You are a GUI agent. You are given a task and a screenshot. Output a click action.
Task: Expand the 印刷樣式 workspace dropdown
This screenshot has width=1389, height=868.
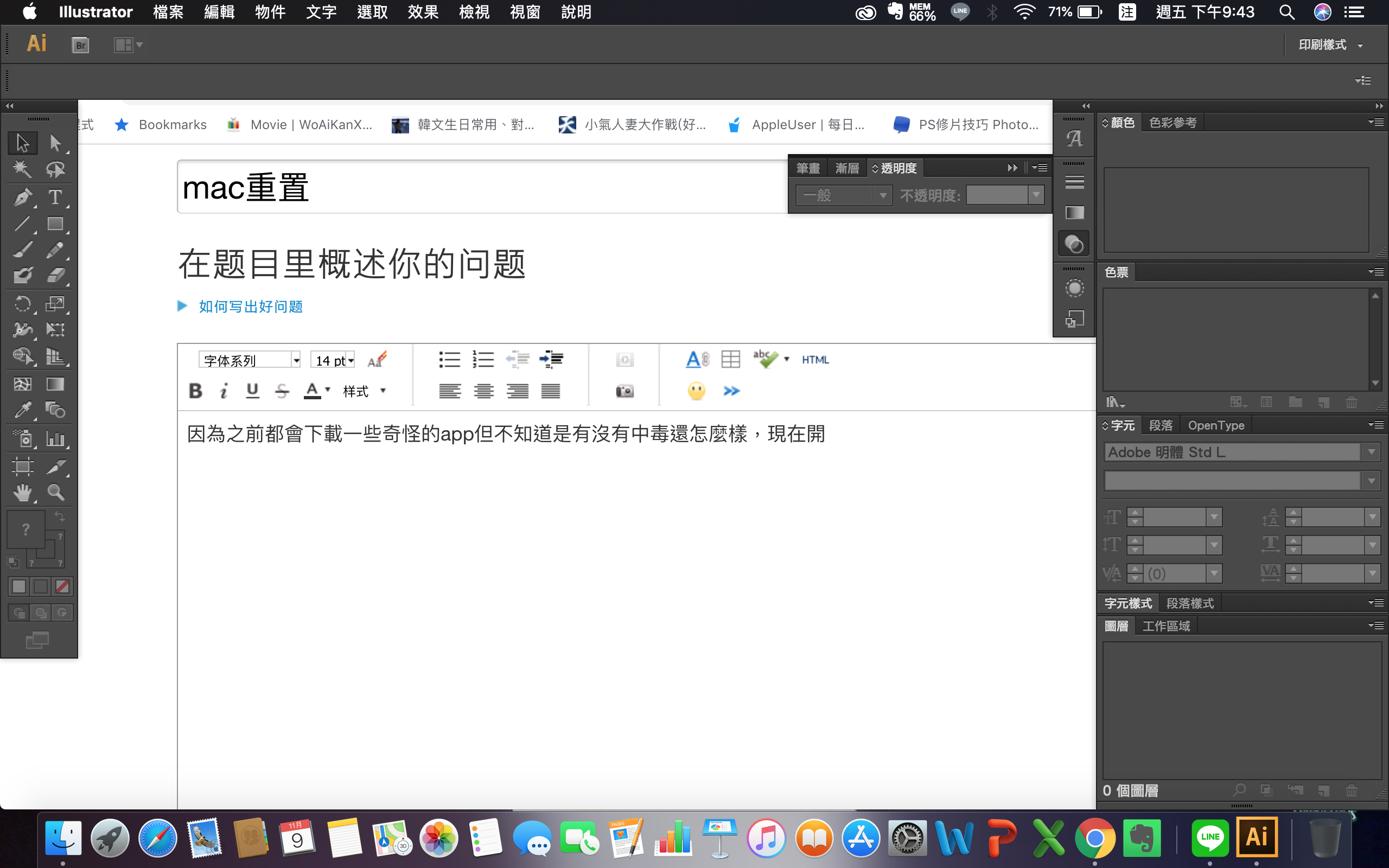(1330, 45)
